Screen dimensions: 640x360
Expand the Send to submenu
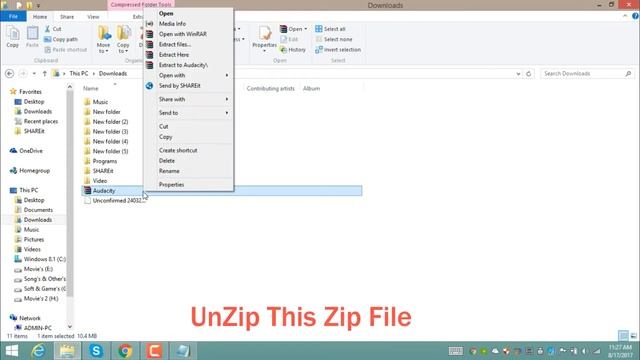(x=189, y=113)
